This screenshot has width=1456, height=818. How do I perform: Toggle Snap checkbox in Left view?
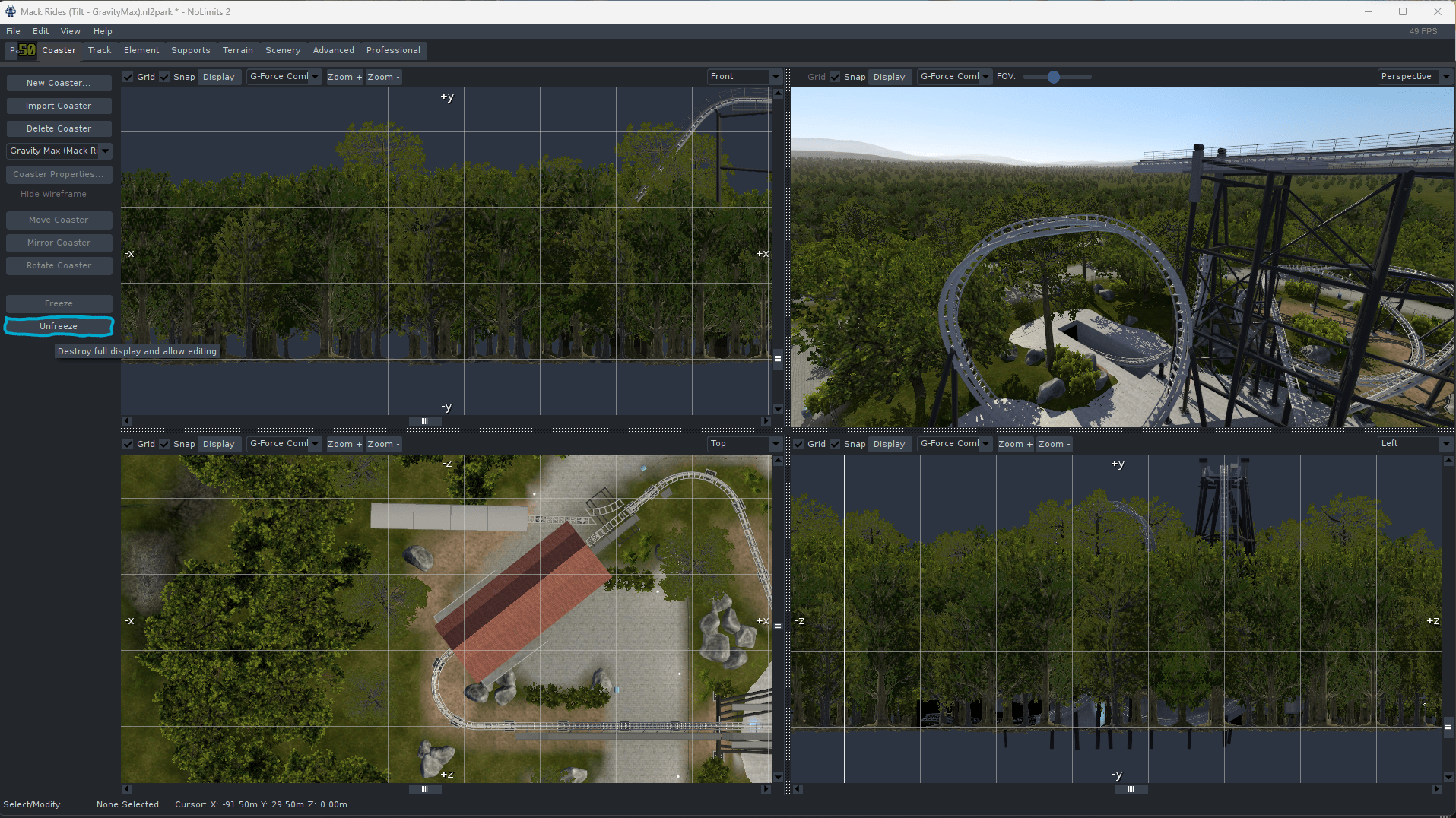tap(835, 444)
